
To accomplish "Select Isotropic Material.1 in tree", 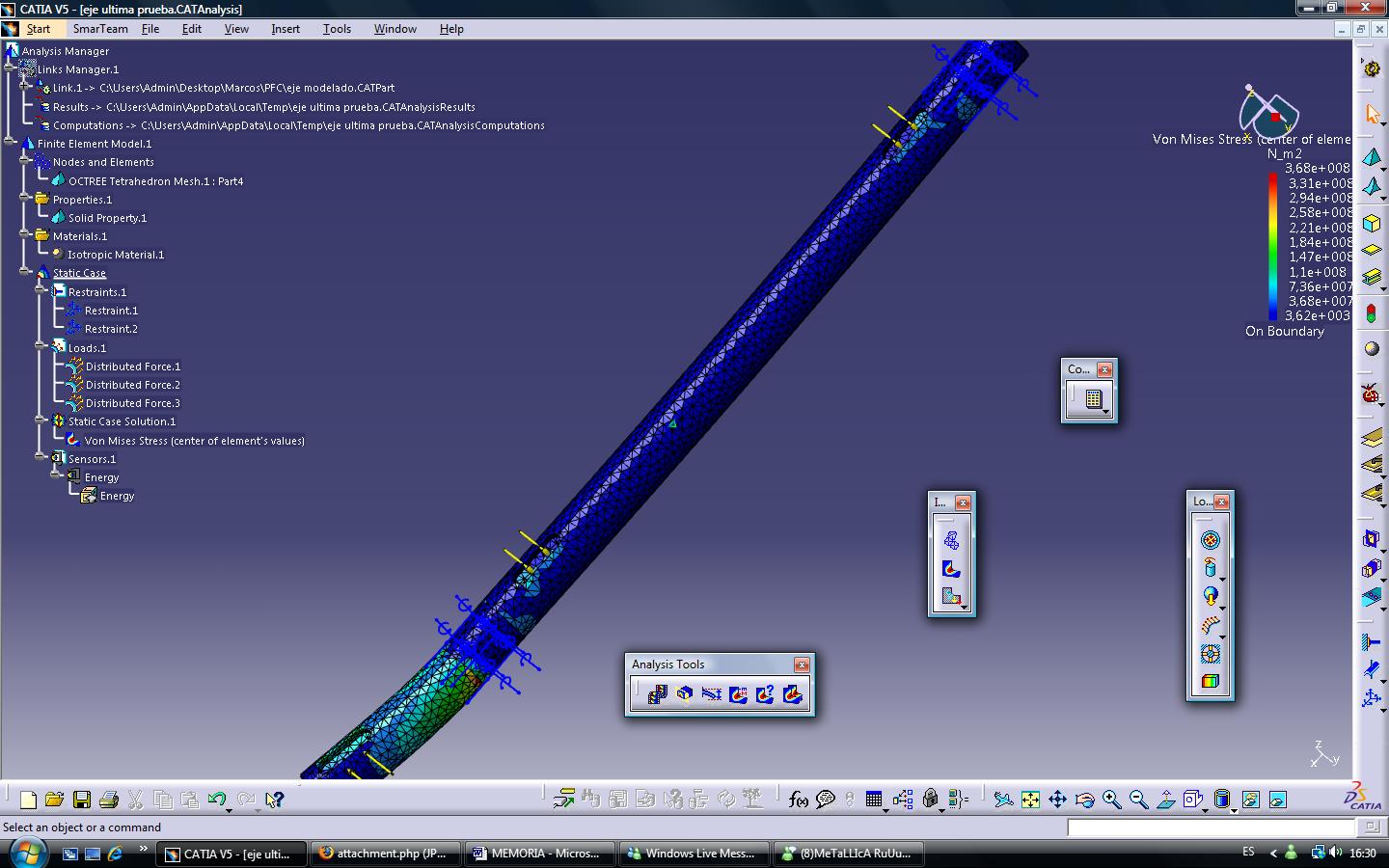I will [x=116, y=255].
